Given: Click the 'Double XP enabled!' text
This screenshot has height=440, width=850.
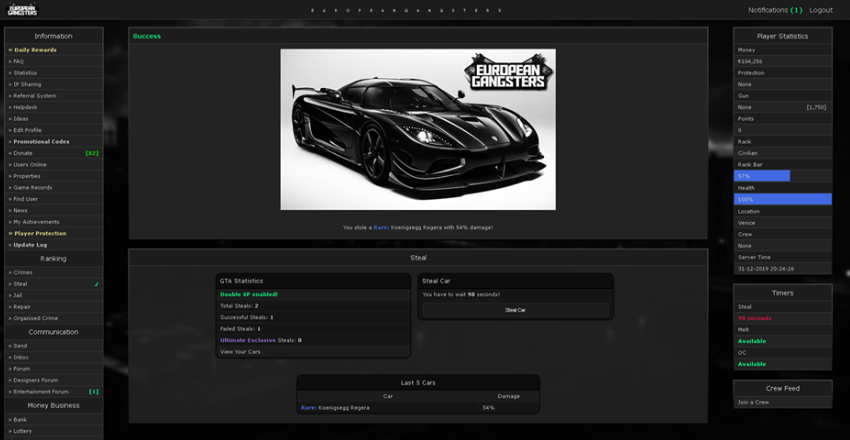Looking at the screenshot, I should 249,294.
